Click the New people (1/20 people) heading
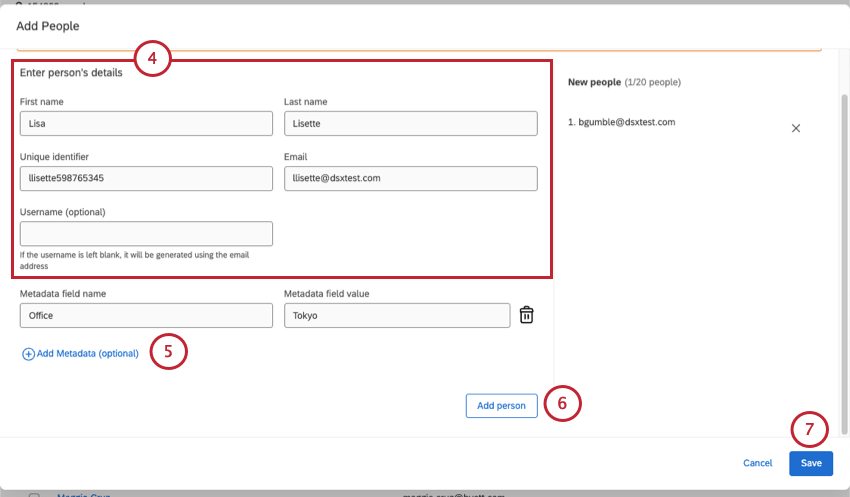Screen dimensions: 850x497 624,82
